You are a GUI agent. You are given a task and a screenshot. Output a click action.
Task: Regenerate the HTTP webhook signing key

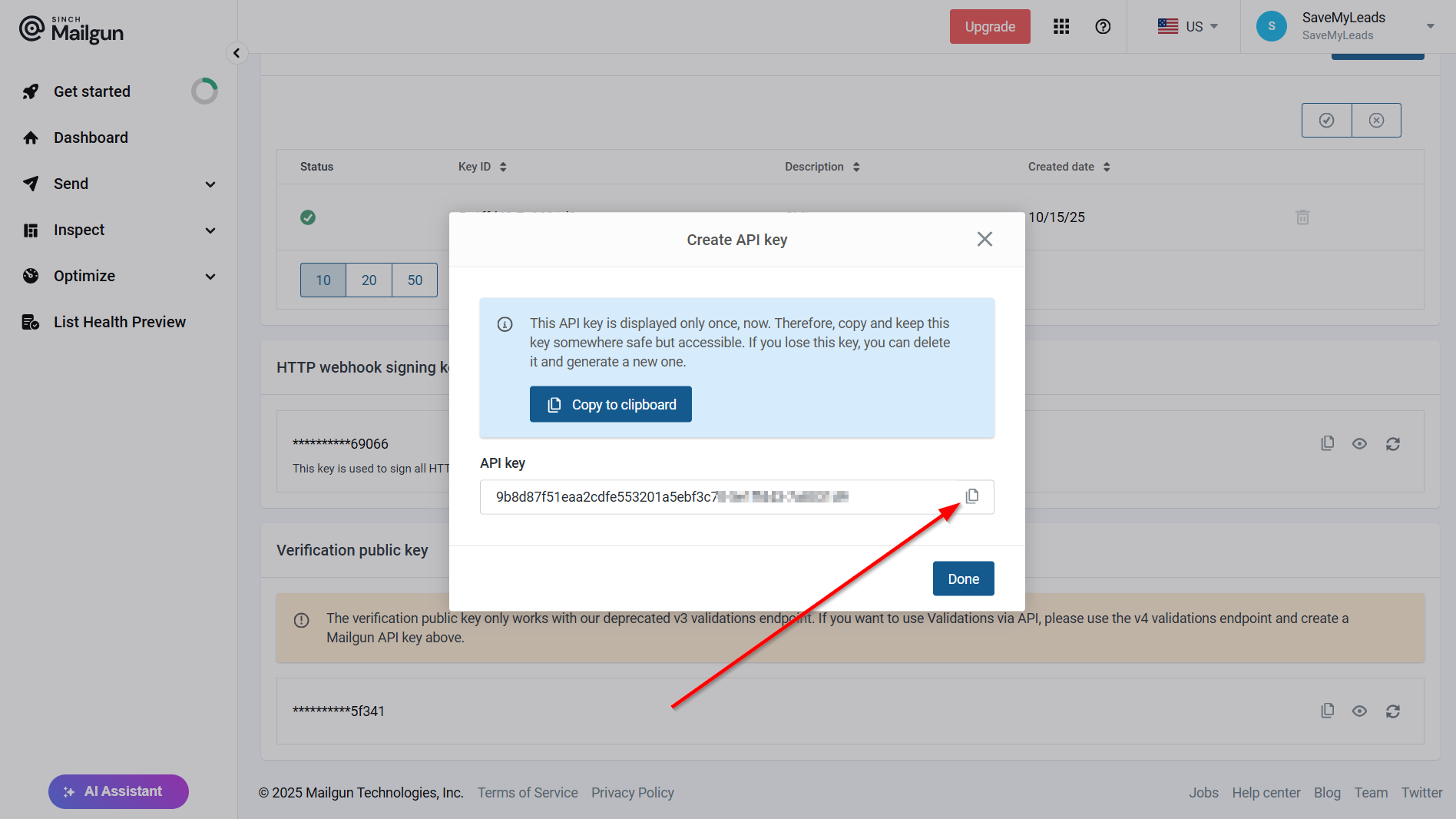coord(1392,444)
